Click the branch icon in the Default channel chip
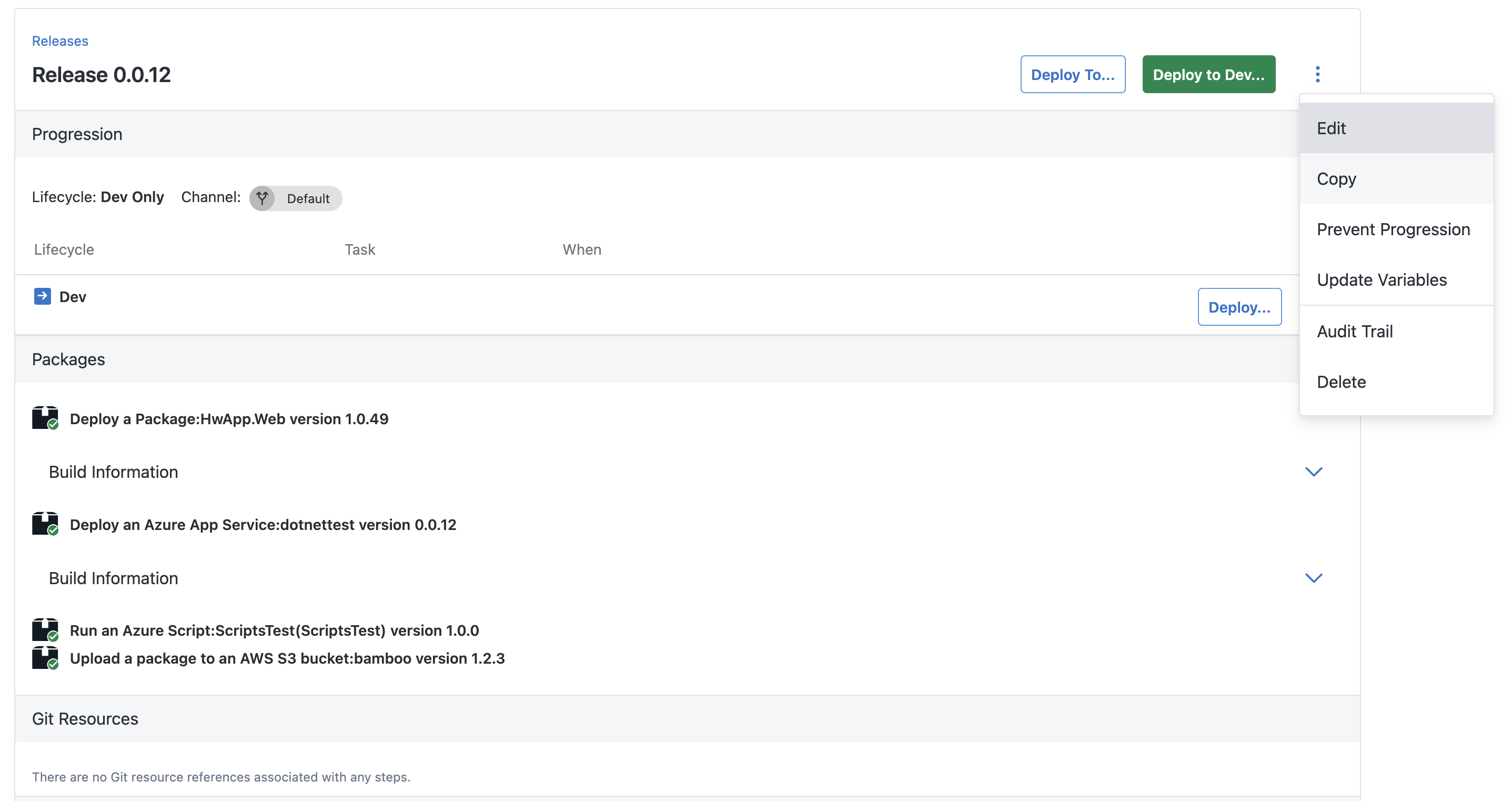This screenshot has height=801, width=1512. tap(263, 198)
